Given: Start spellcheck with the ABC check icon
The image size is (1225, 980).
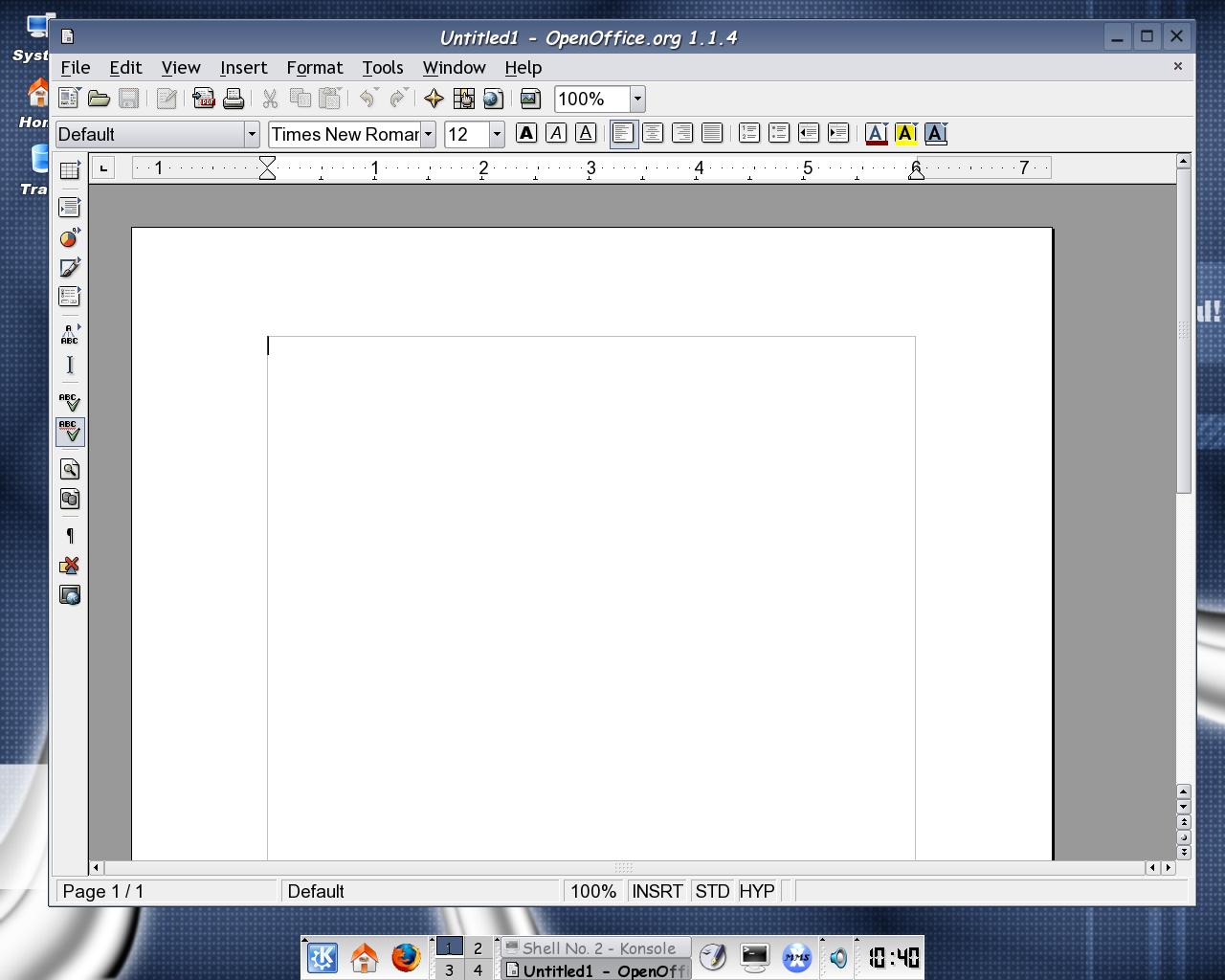Looking at the screenshot, I should click(70, 402).
